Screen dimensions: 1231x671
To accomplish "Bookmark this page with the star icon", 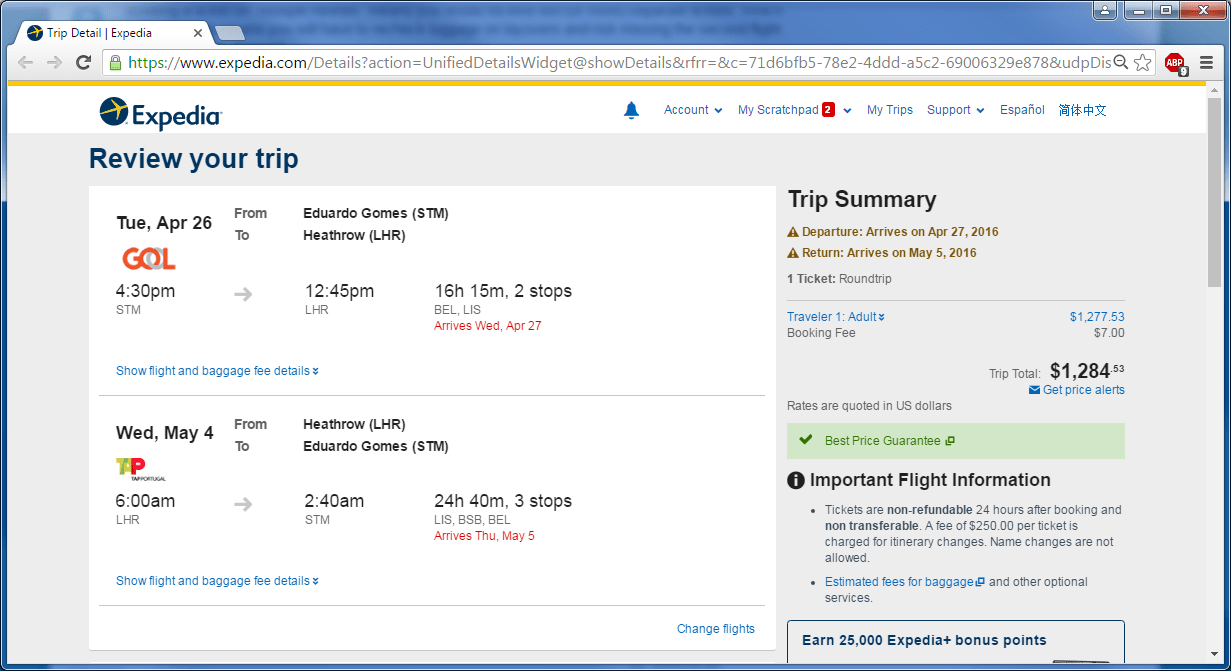I will coord(1143,62).
